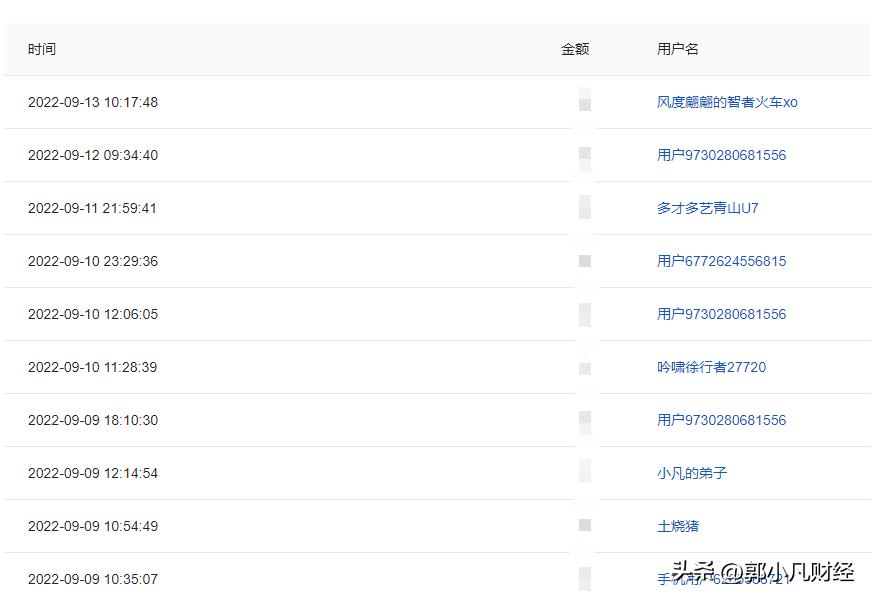Select the amount cell beside 吟啸徐行者27720
Screen dimensions: 871x599
pyautogui.click(x=584, y=367)
